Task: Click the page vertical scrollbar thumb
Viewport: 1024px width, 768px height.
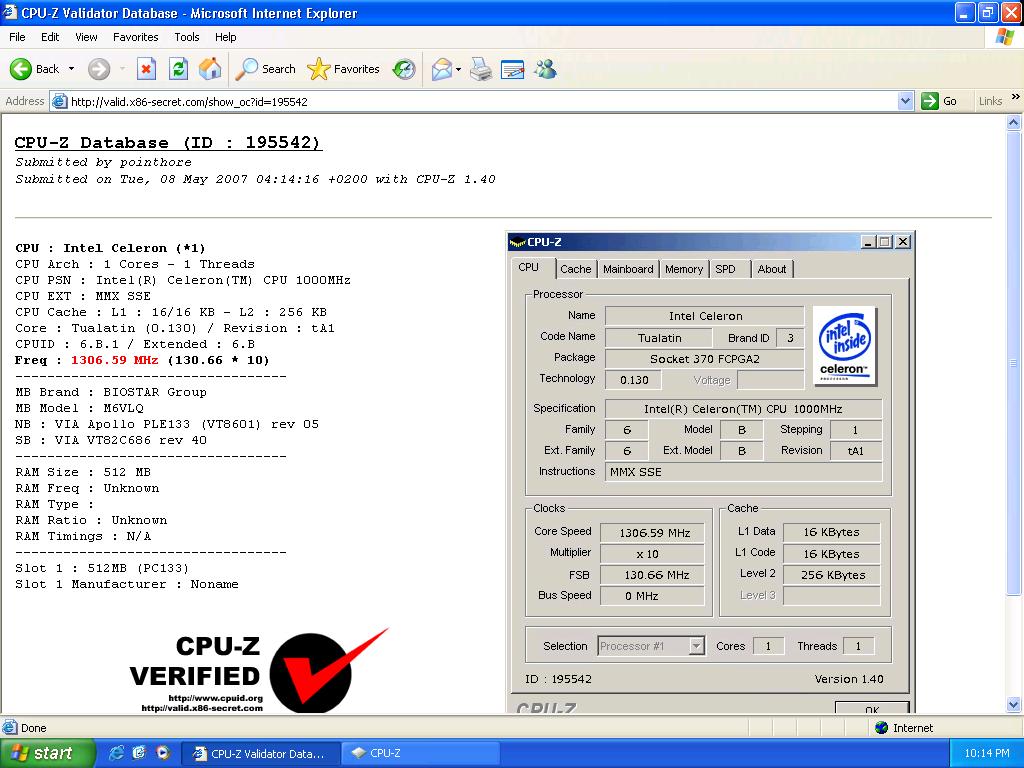Action: tap(1014, 363)
